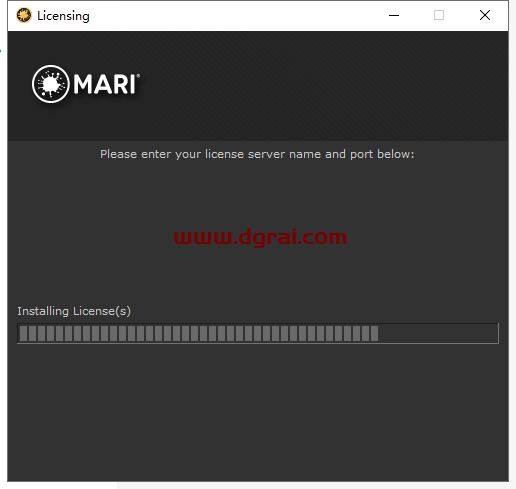The height and width of the screenshot is (489, 516).
Task: Close the Licensing window
Action: 485,15
